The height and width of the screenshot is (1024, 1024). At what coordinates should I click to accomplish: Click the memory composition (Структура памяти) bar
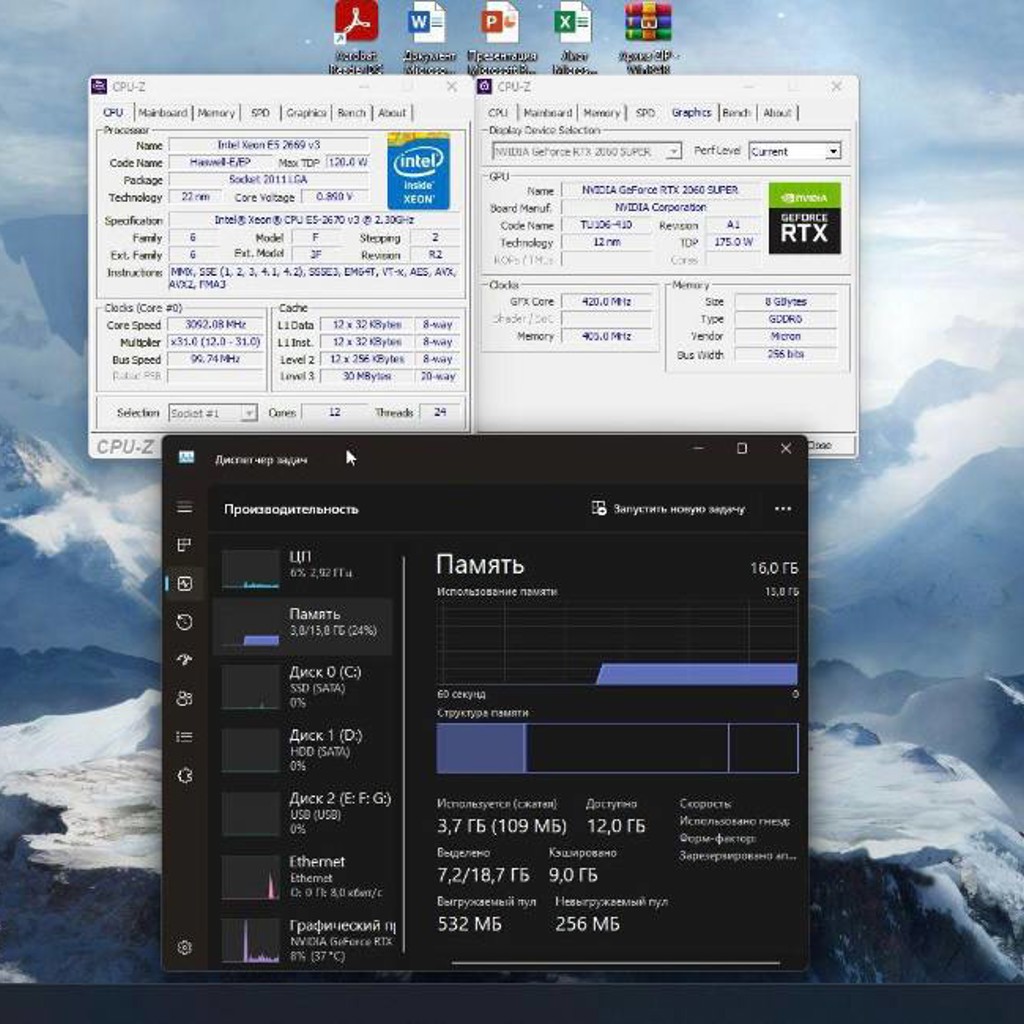617,748
